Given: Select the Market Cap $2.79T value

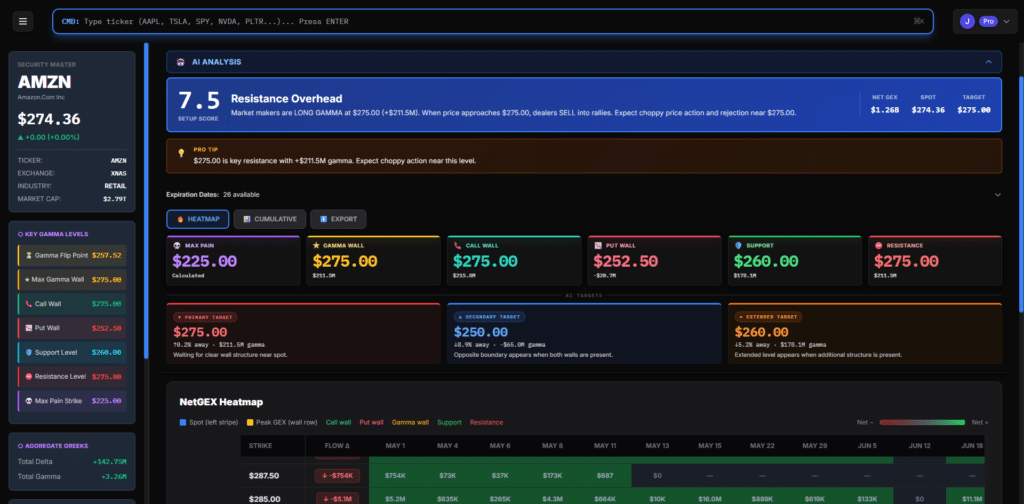Looking at the screenshot, I should point(114,198).
